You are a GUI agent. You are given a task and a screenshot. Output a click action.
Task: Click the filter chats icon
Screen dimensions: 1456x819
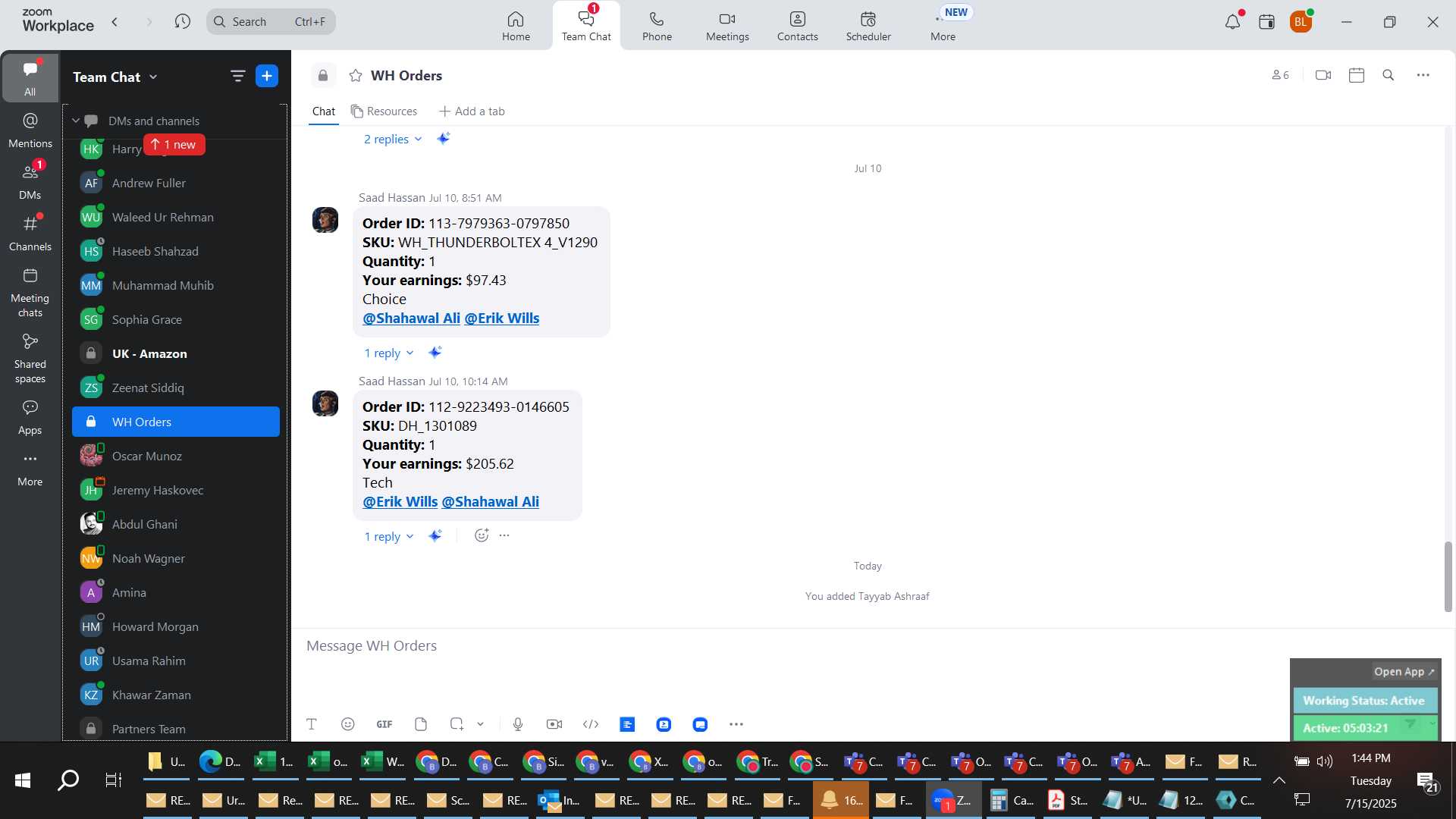click(238, 76)
